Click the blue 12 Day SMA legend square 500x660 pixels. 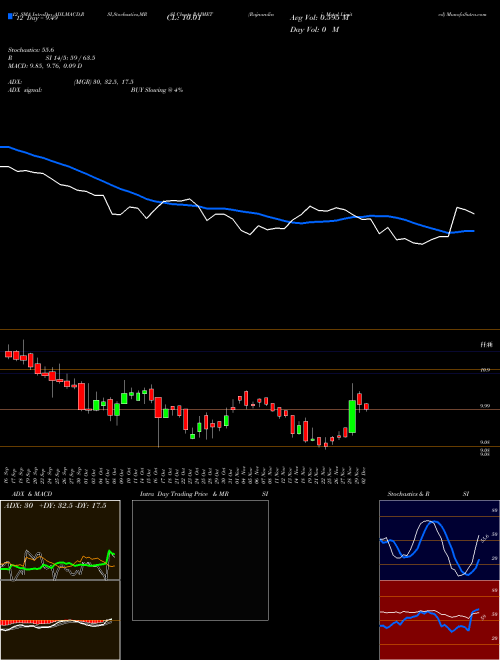click(x=10, y=17)
